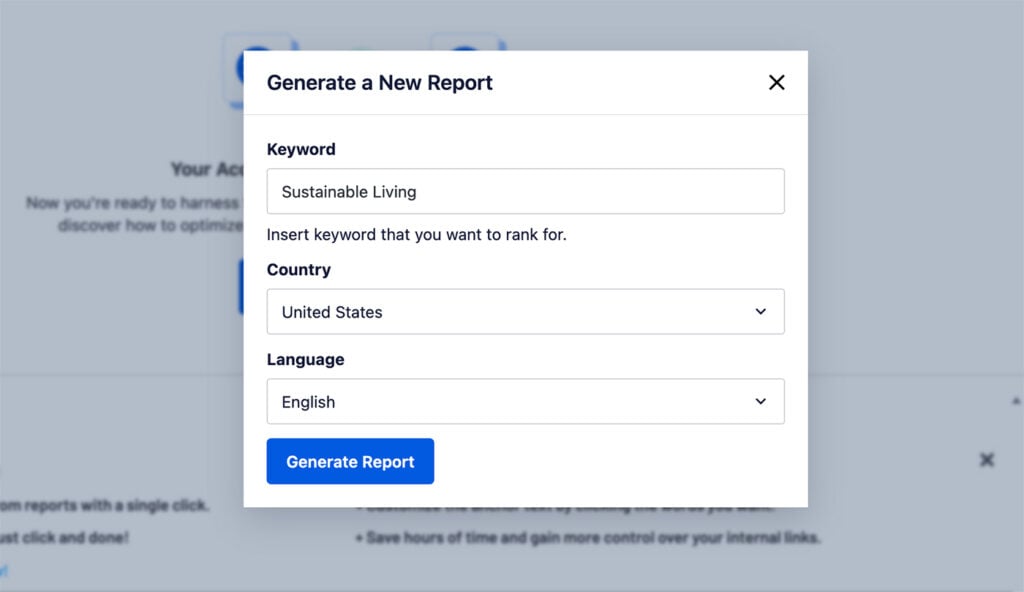Click the Keyword input field
This screenshot has width=1024, height=592.
[525, 191]
